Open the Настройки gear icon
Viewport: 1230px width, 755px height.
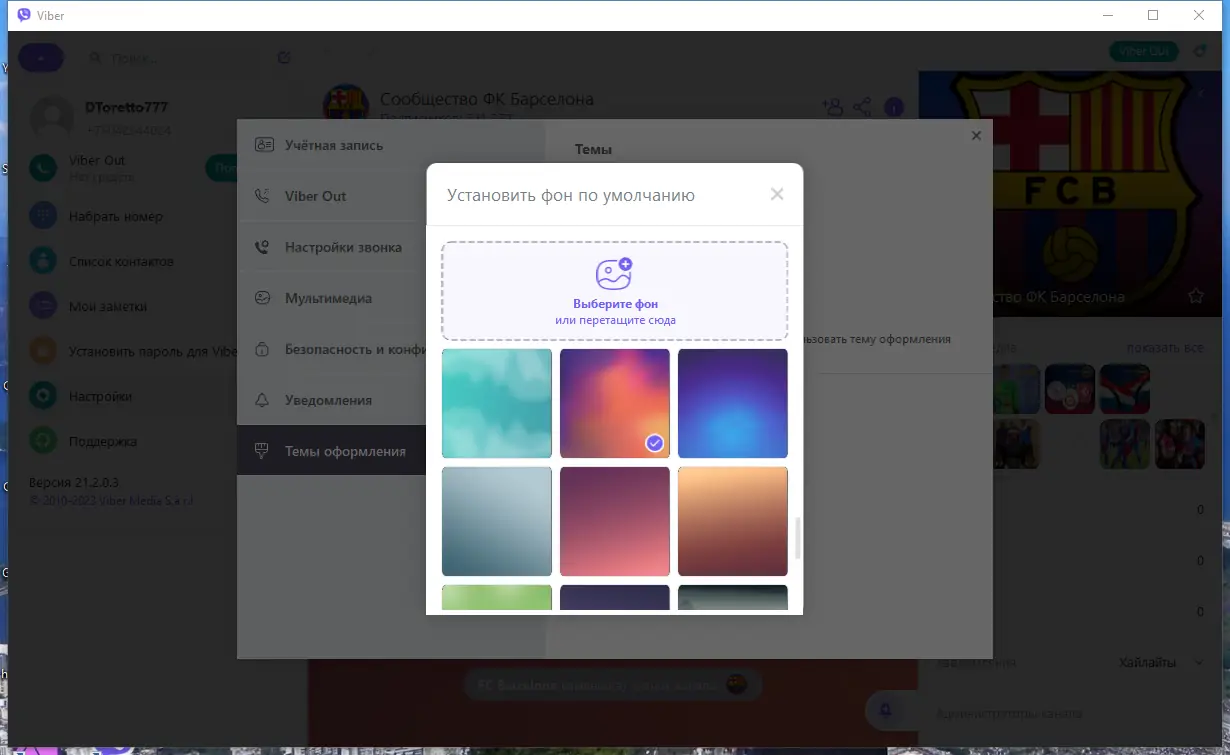click(x=41, y=395)
